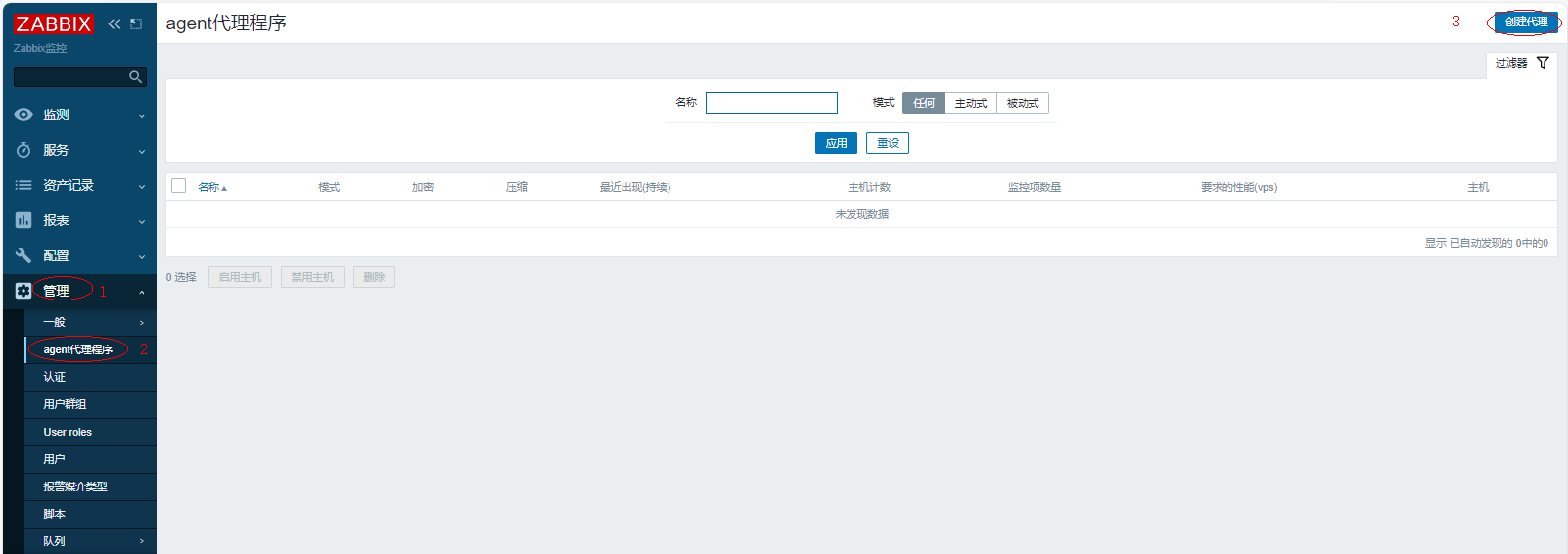This screenshot has height=554, width=1568.
Task: Open the 用户群组 menu item
Action: click(x=65, y=404)
